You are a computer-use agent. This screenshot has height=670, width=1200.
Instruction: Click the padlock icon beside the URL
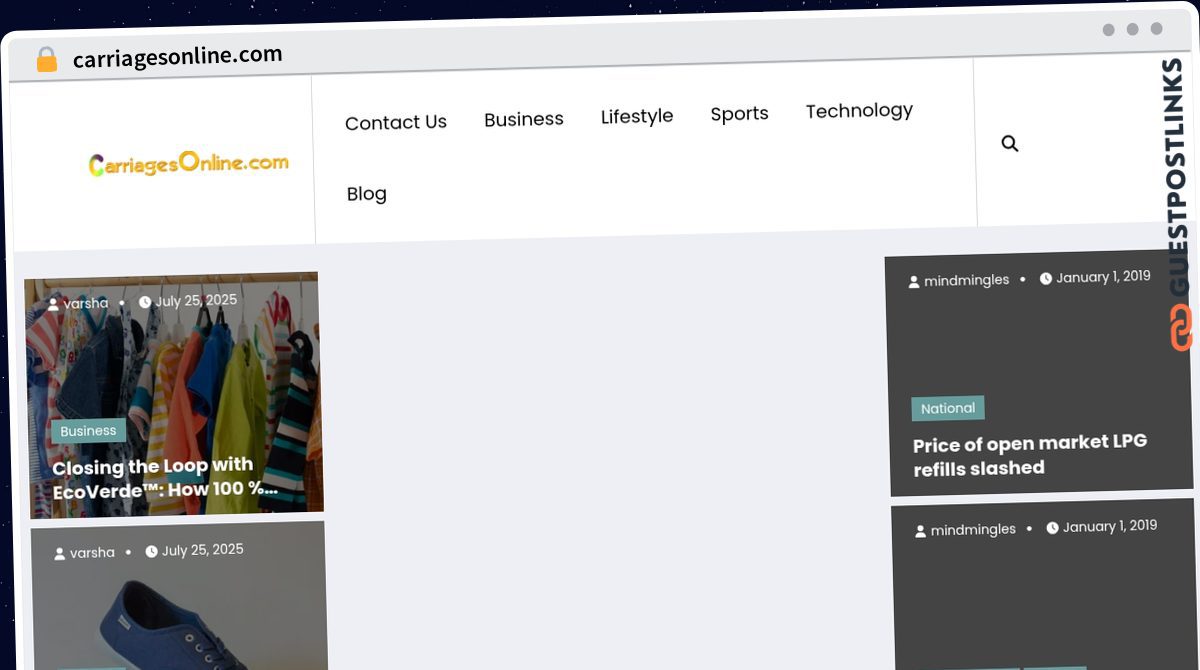pos(47,60)
